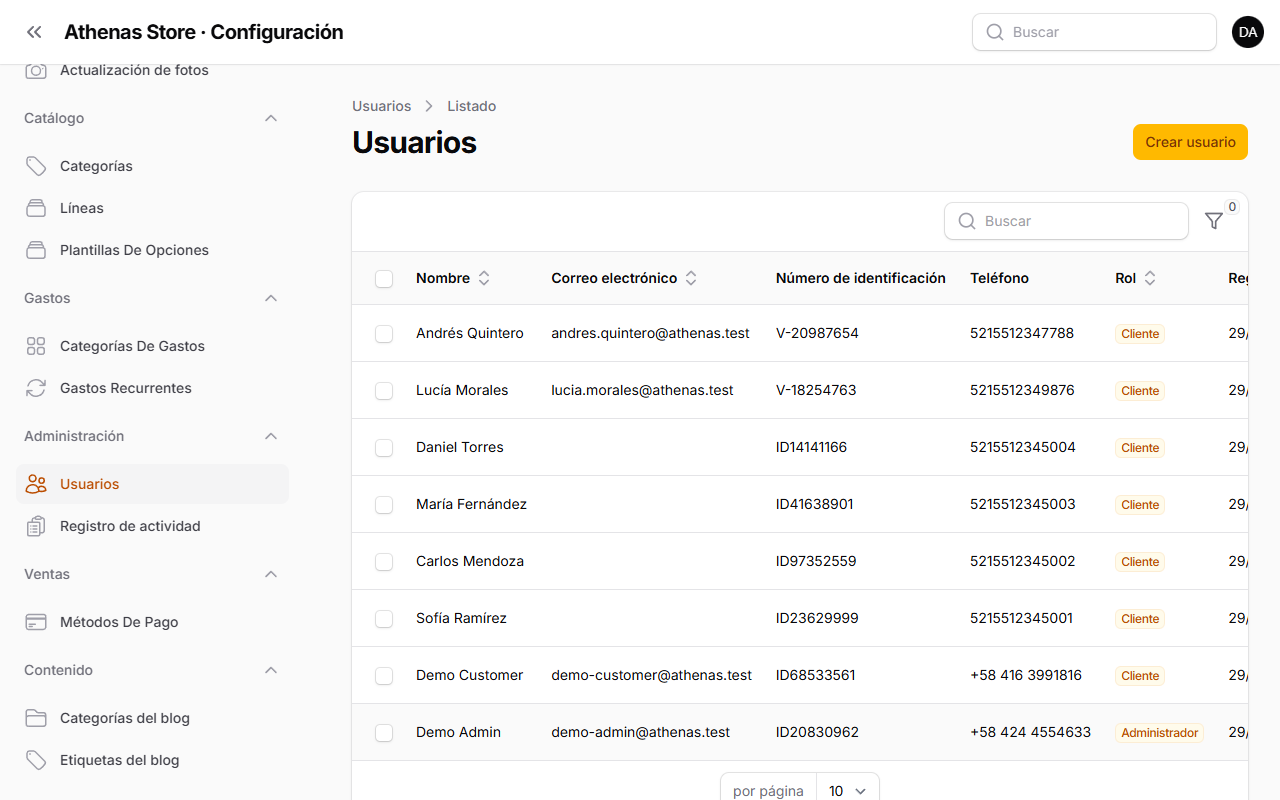Click the Usuarios breadcrumb link
The width and height of the screenshot is (1280, 800).
pyautogui.click(x=381, y=106)
